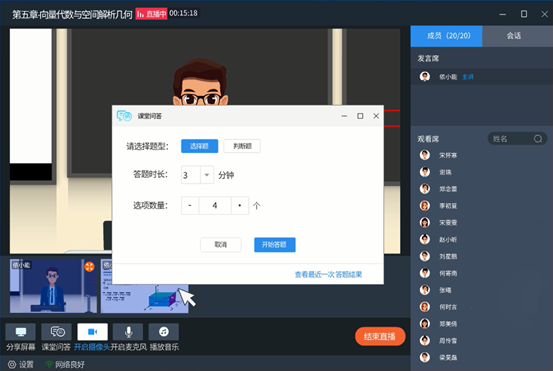Click the 开始答题 button
553x371 pixels.
click(x=275, y=245)
